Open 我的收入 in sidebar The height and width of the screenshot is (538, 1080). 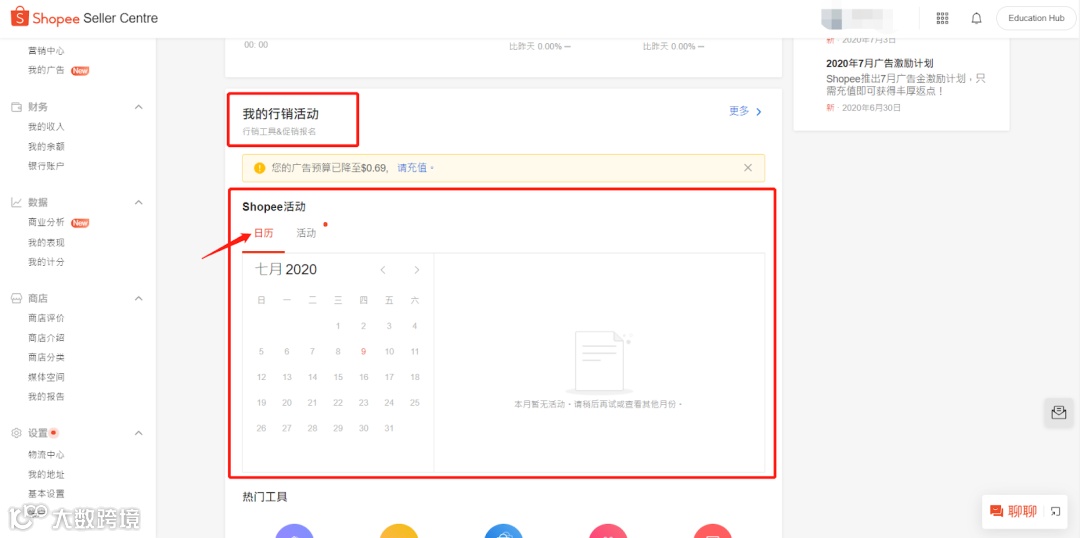pos(46,127)
